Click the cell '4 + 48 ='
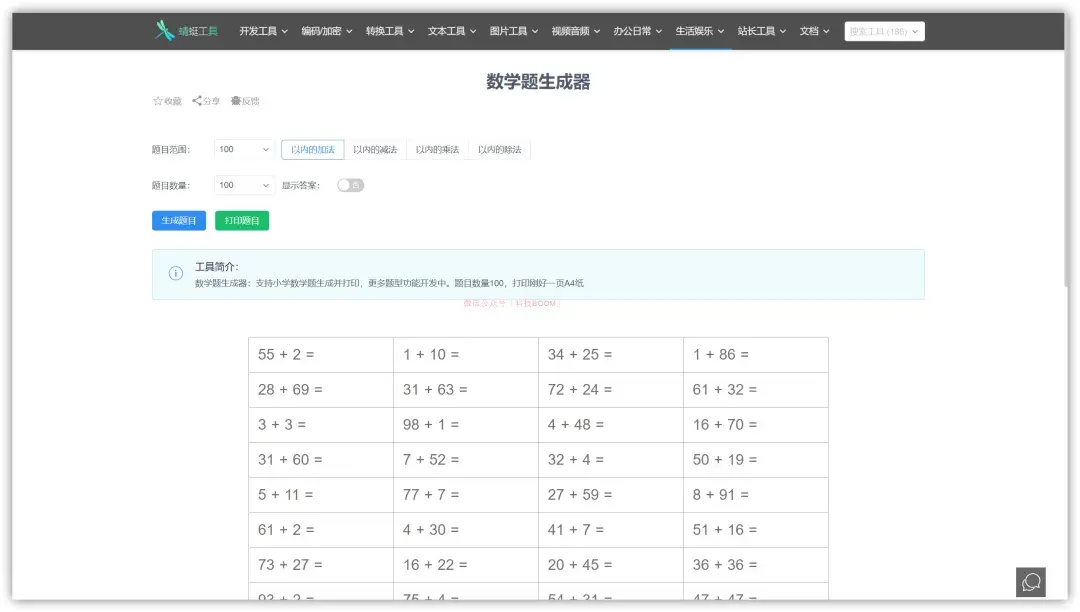Image resolution: width=1080 pixels, height=612 pixels. 611,425
